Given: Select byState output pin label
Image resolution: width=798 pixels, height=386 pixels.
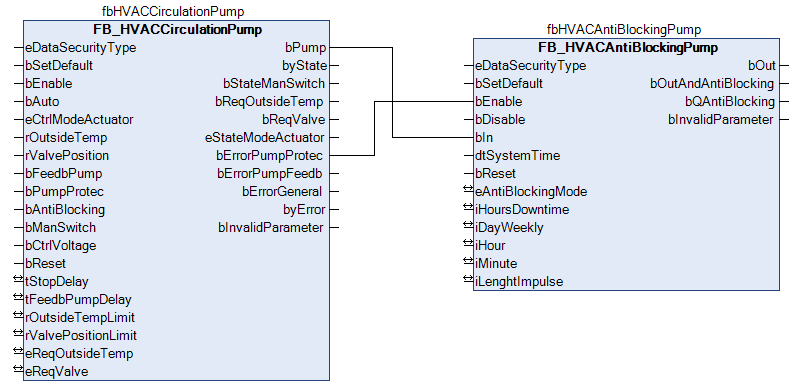Looking at the screenshot, I should (x=304, y=66).
